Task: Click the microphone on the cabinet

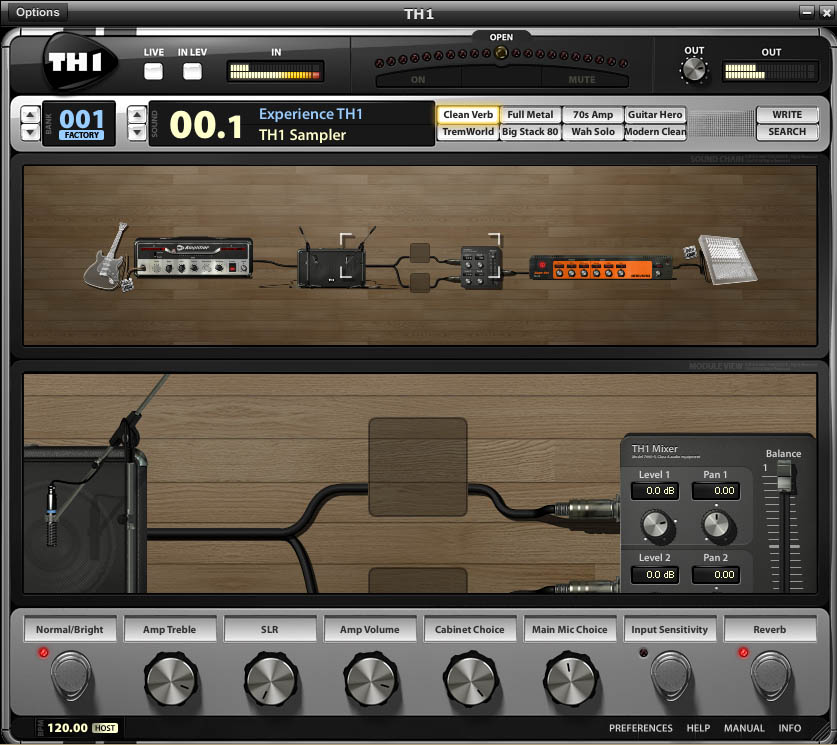Action: click(51, 514)
